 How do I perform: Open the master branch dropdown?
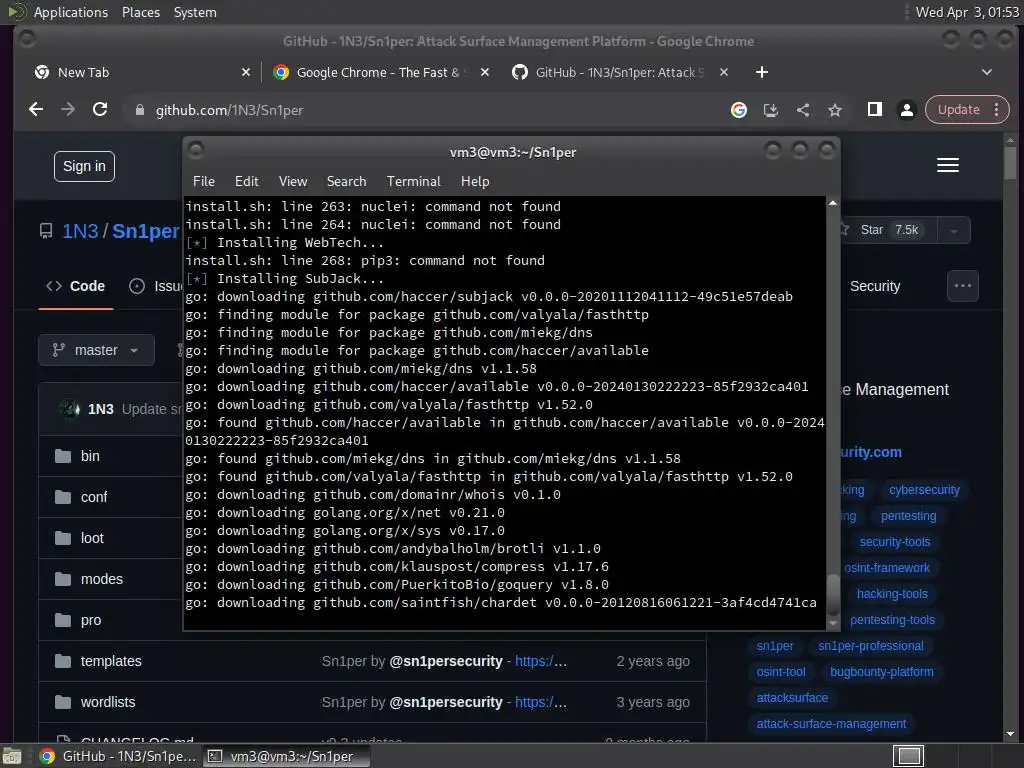[97, 350]
